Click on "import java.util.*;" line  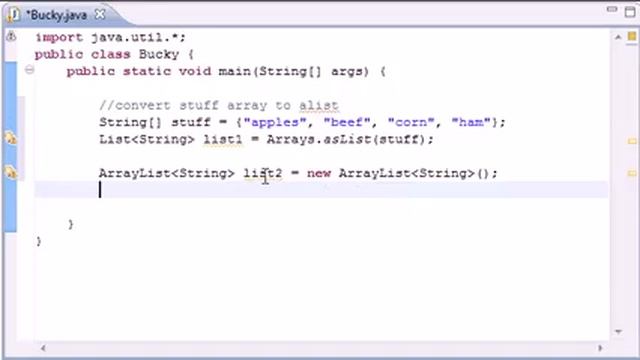click(x=110, y=38)
